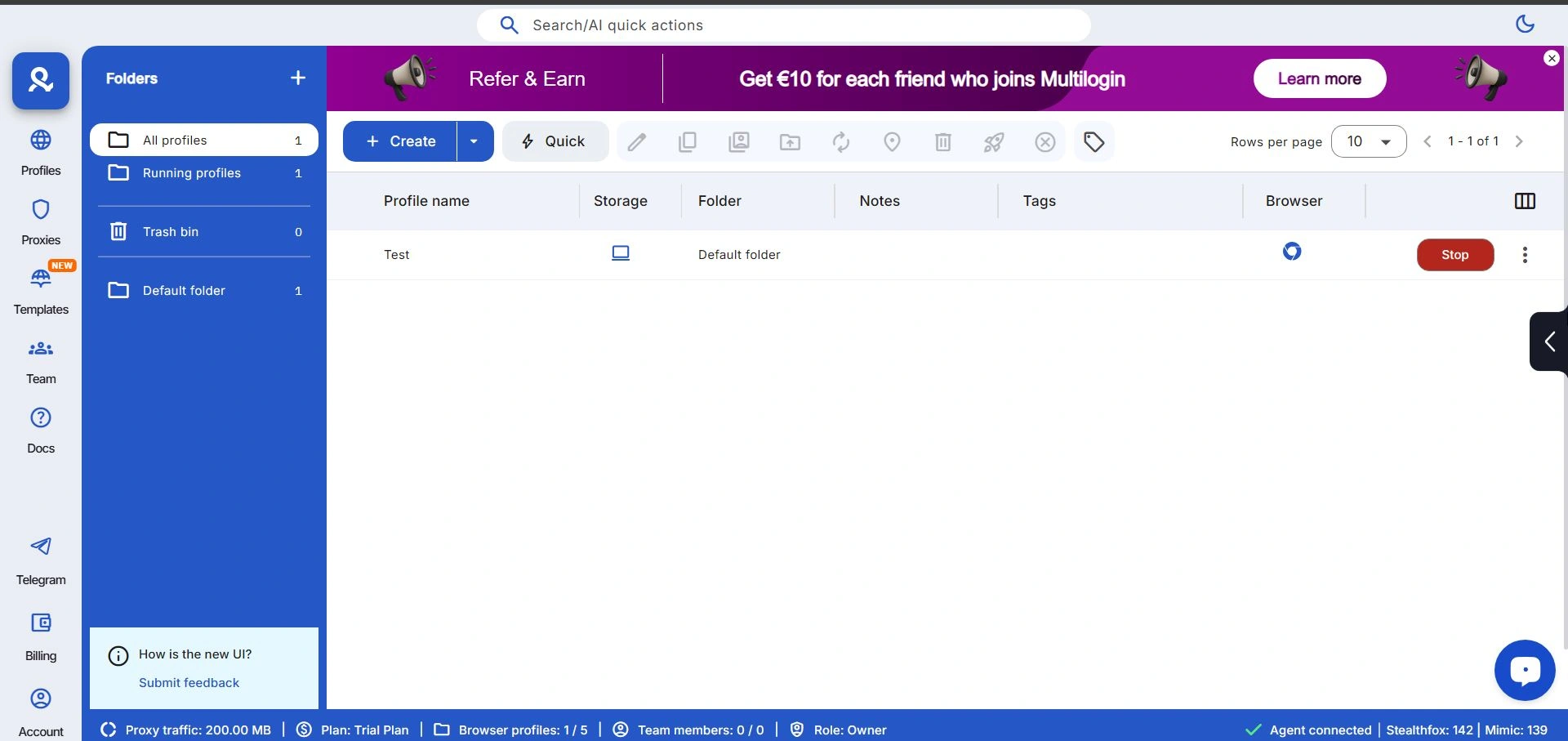Click the move to folder icon

790,142
